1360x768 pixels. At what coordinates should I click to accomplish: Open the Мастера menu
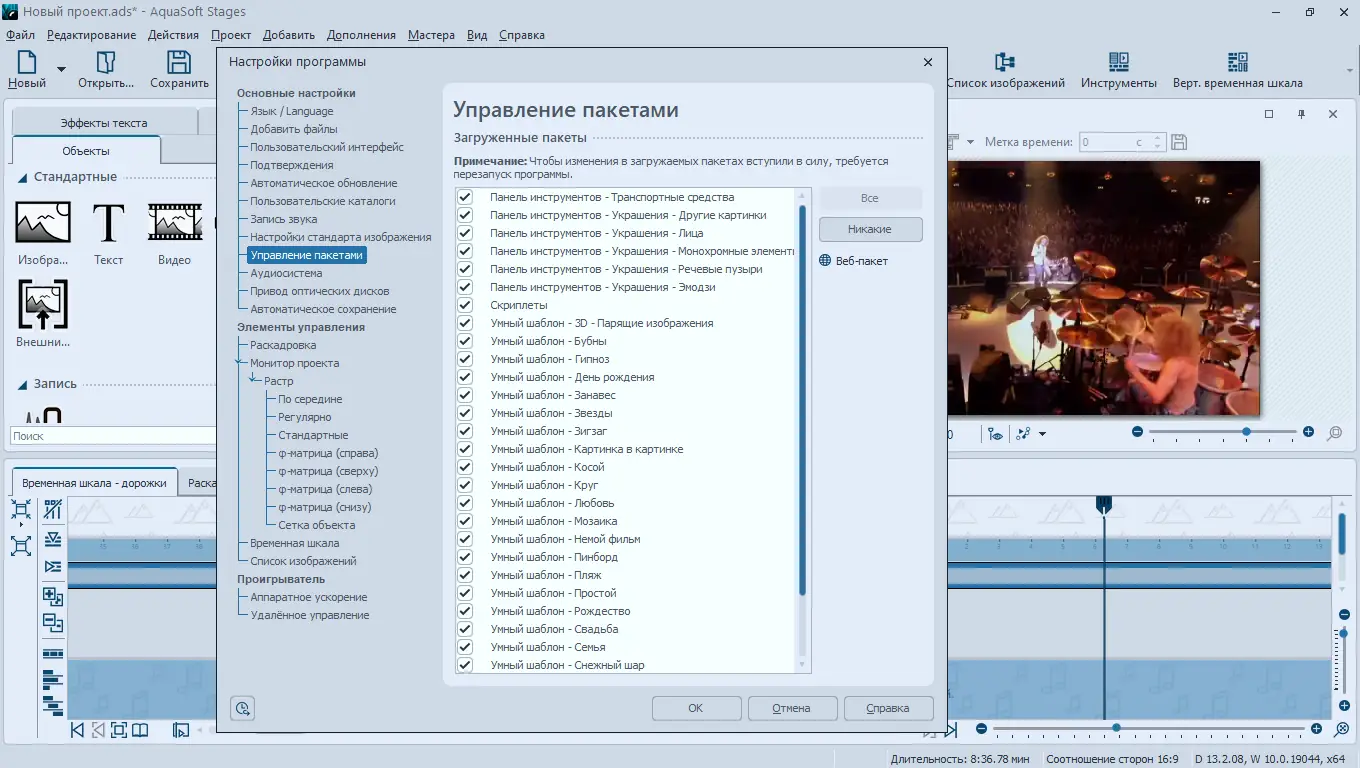tap(431, 35)
